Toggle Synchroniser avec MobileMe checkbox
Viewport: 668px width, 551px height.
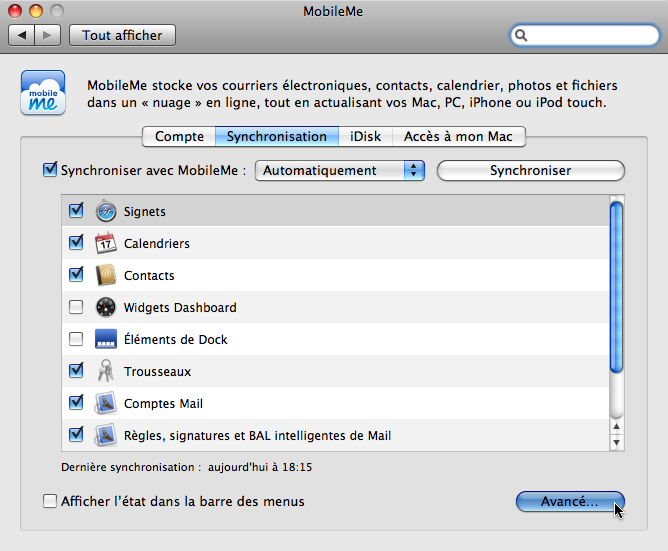click(50, 170)
